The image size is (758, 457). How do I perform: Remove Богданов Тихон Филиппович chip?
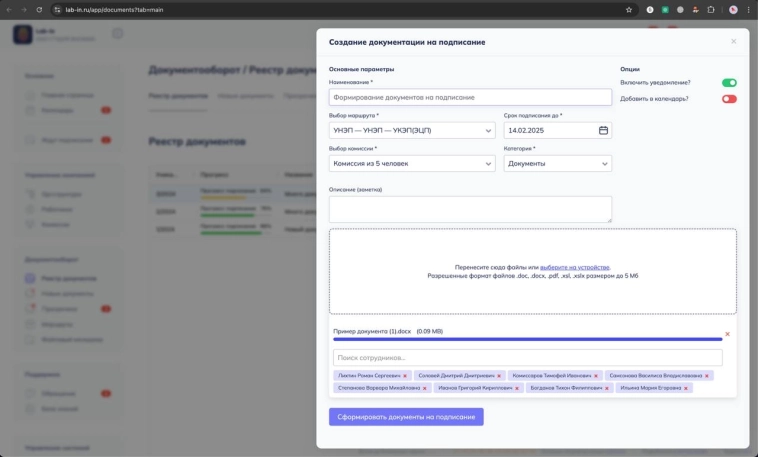coord(609,387)
